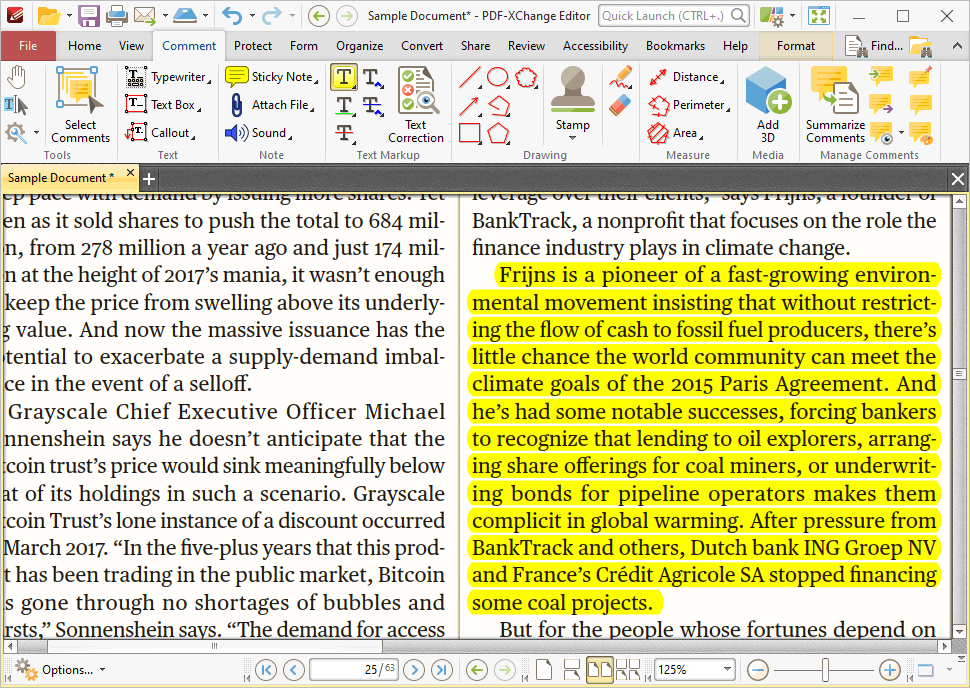Select the Arrow drawing tool
The image size is (970, 688).
(470, 106)
